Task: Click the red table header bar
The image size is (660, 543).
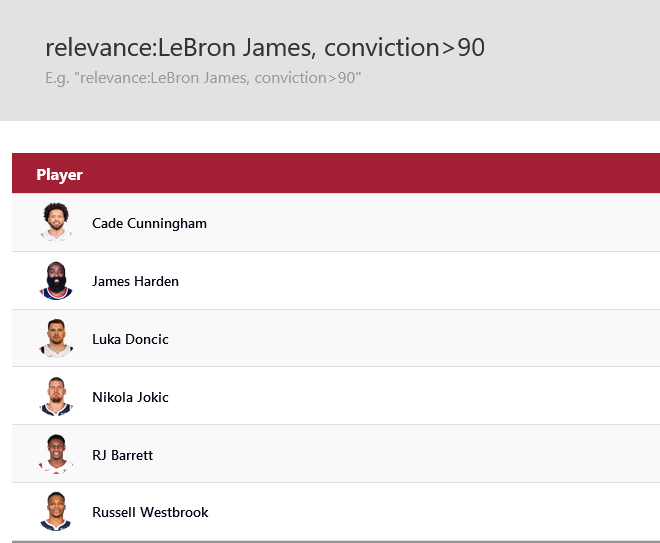Action: click(400, 174)
